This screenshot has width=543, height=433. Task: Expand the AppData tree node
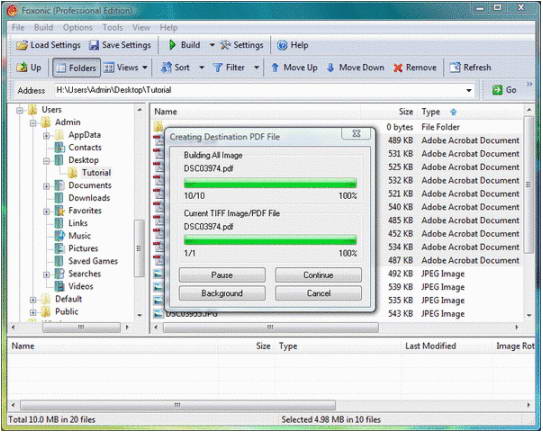click(46, 136)
